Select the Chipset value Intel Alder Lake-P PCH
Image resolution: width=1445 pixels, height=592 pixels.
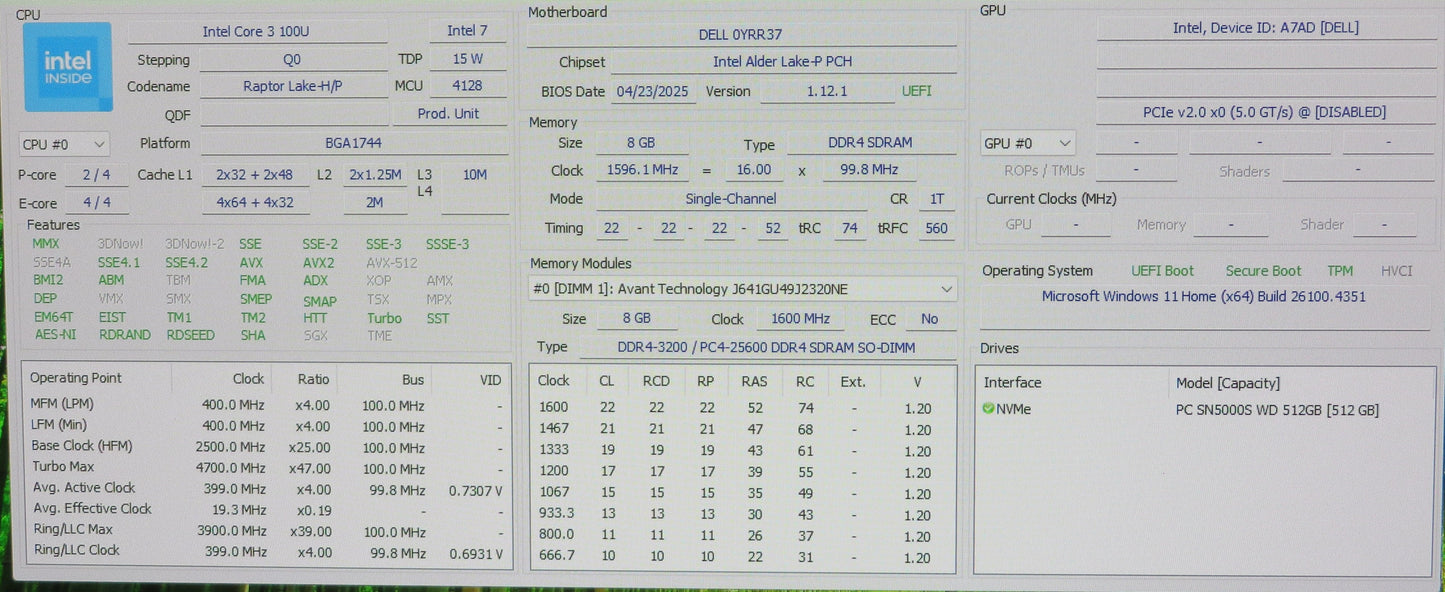(783, 62)
